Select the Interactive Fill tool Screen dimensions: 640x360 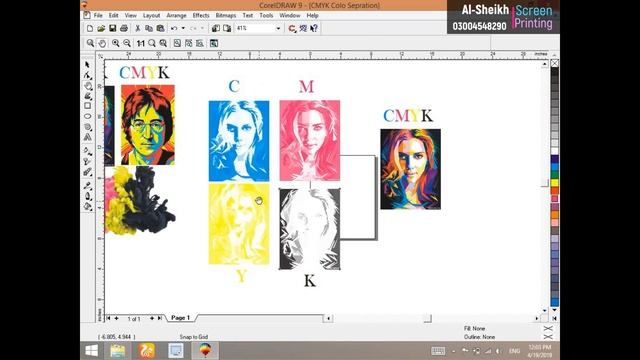(x=88, y=151)
